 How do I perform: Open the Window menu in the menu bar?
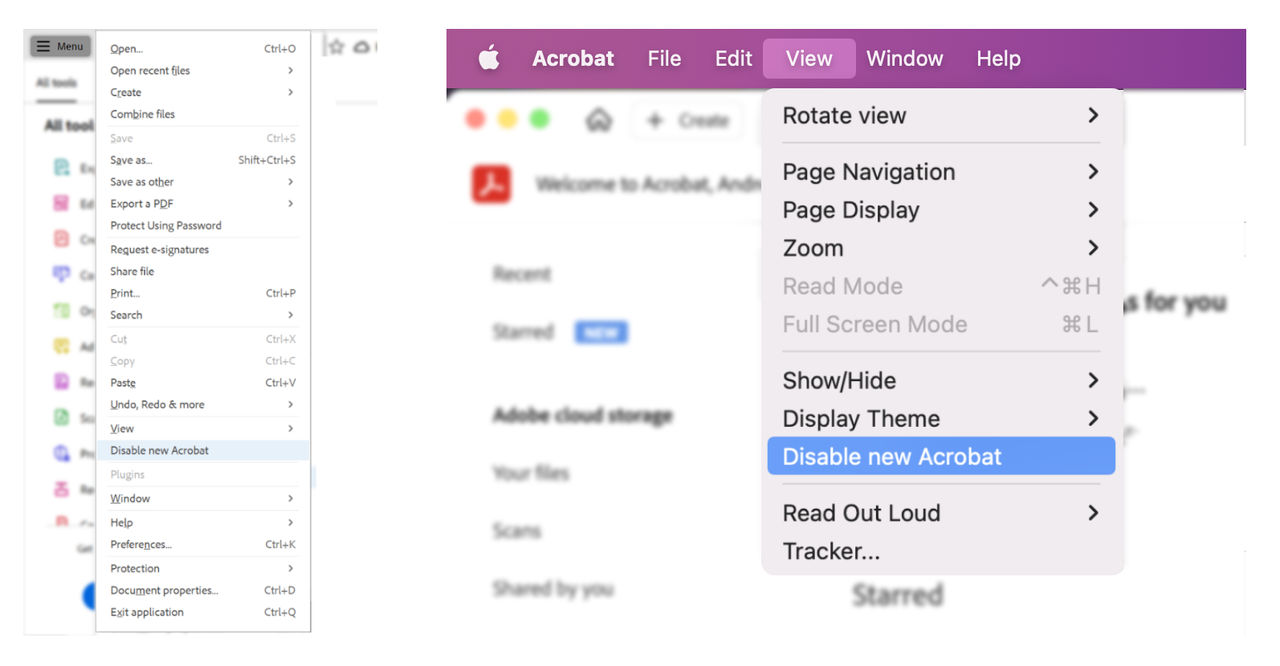(x=904, y=58)
